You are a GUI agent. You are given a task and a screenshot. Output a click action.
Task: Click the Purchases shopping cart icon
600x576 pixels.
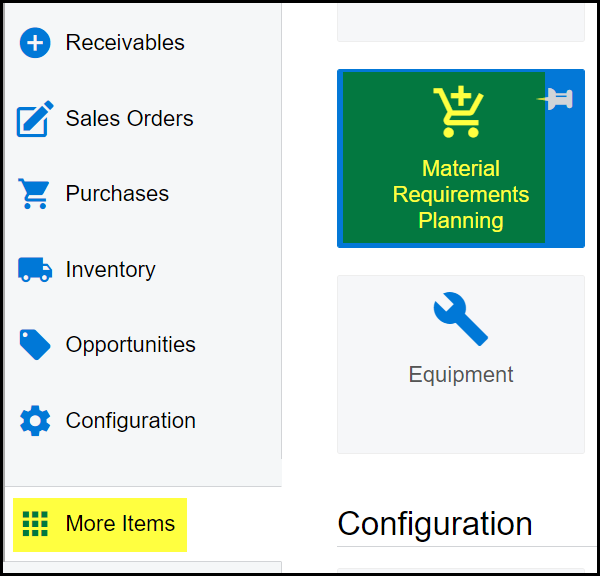35,194
